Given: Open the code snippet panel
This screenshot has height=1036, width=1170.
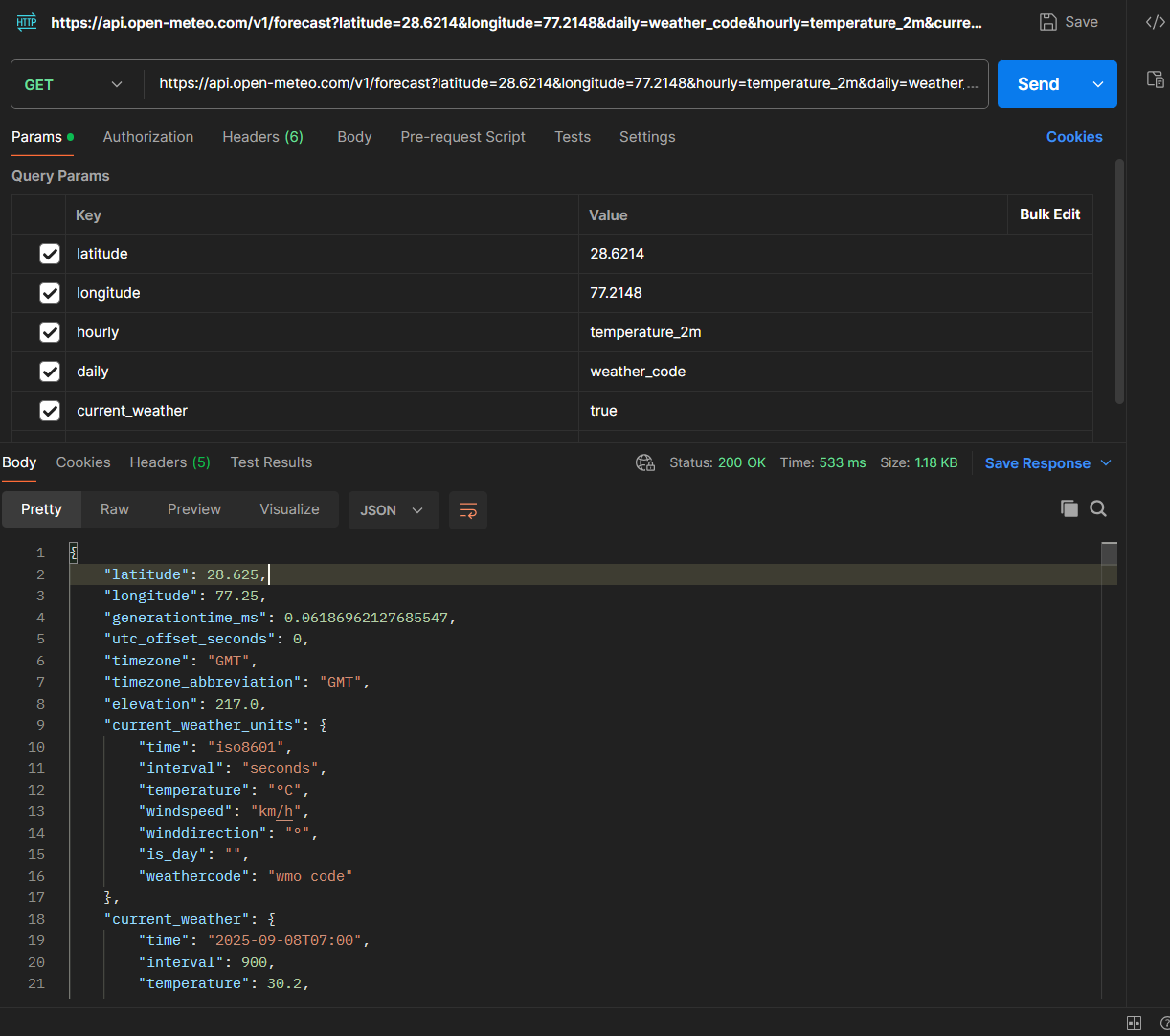Looking at the screenshot, I should pos(1155,21).
